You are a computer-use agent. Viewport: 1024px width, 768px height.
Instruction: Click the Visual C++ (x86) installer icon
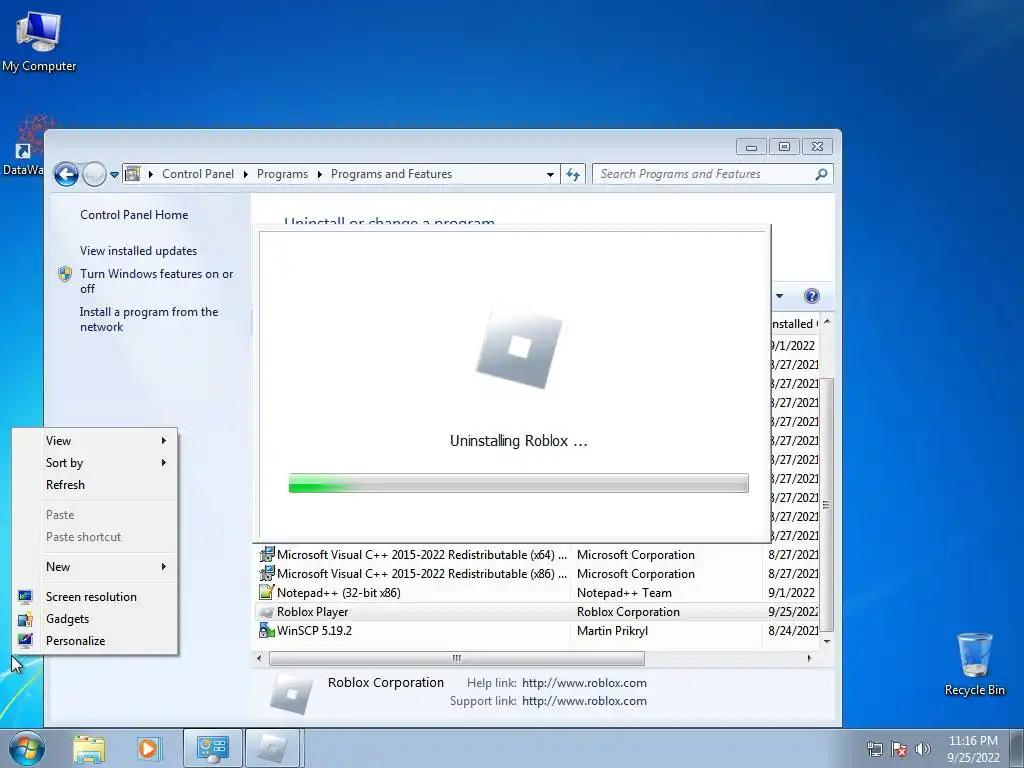point(266,574)
